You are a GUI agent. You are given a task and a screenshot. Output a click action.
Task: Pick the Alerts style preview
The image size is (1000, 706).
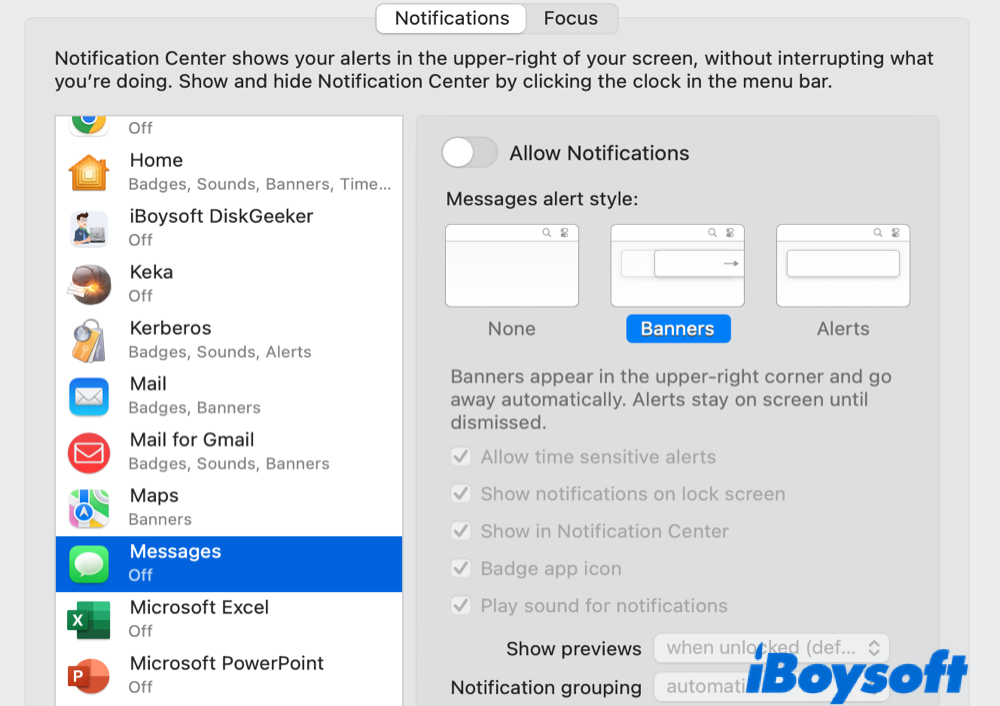(843, 265)
